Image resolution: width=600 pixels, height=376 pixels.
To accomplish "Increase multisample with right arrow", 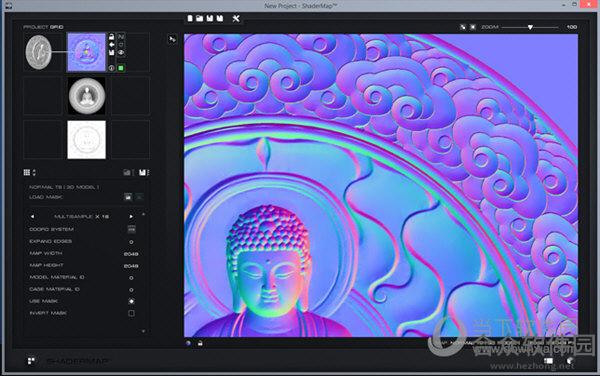I will point(131,216).
